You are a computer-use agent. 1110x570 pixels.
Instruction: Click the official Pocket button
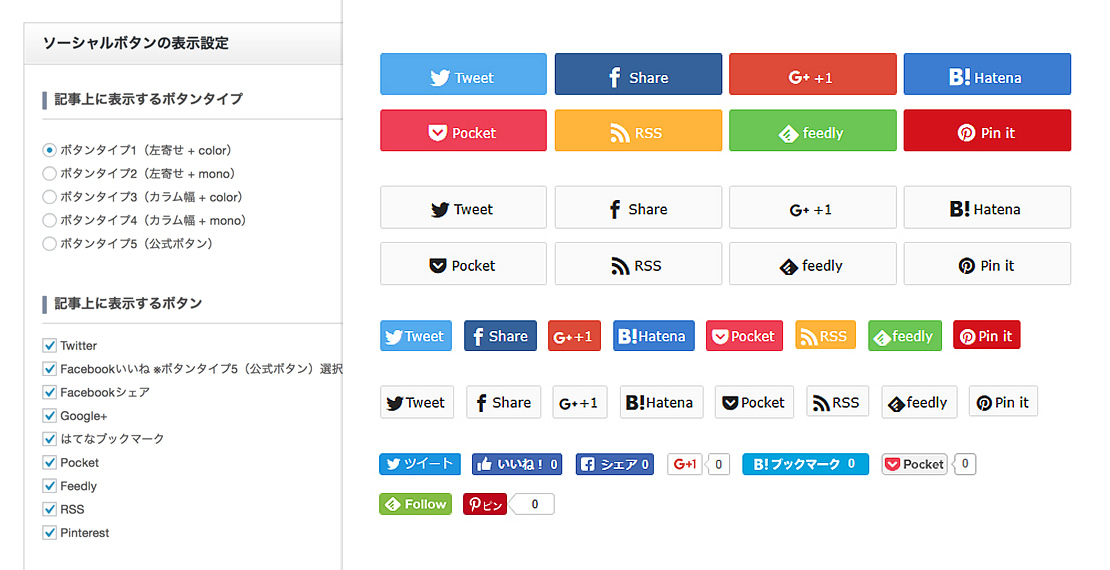click(x=915, y=464)
